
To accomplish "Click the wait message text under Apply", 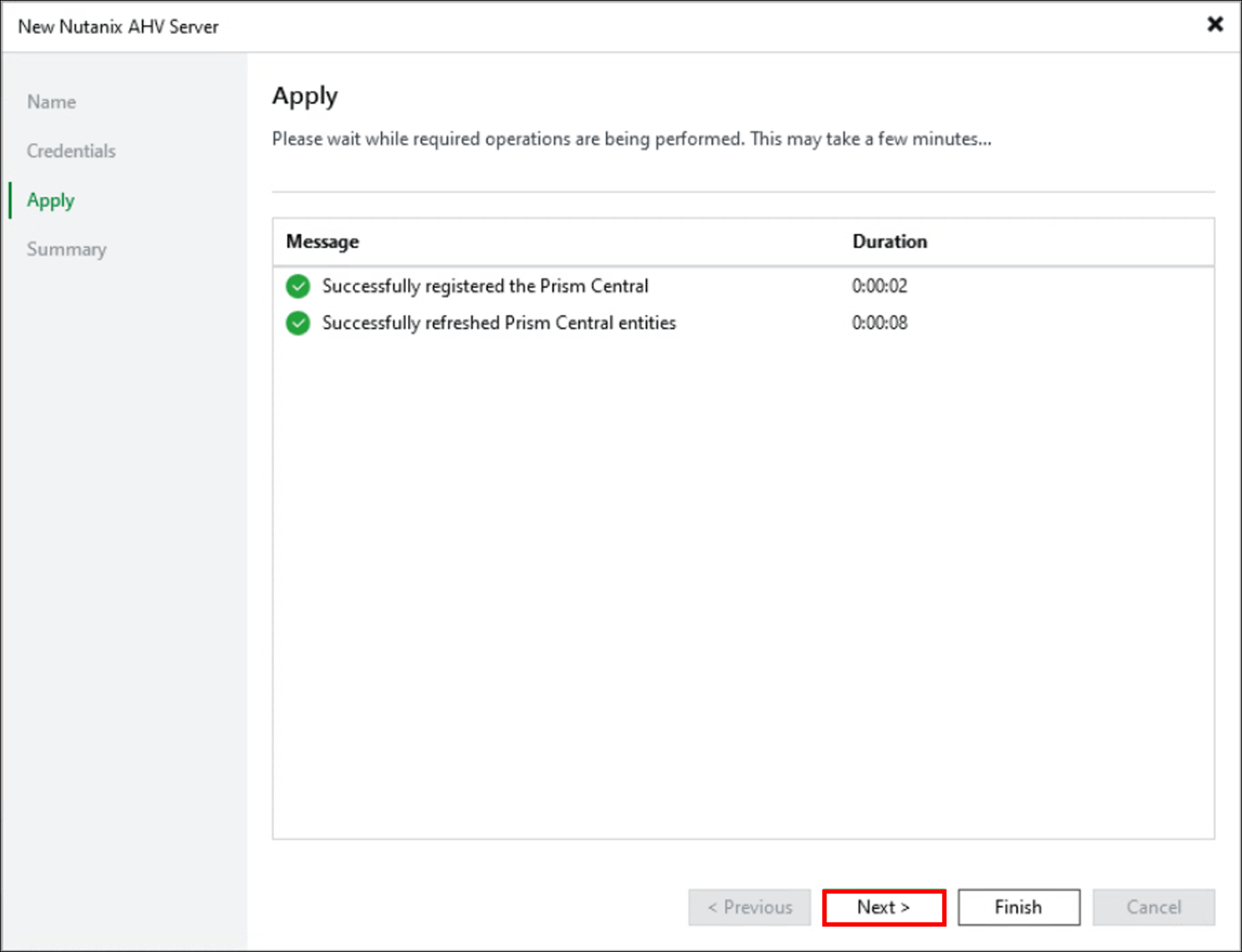I will [x=631, y=139].
